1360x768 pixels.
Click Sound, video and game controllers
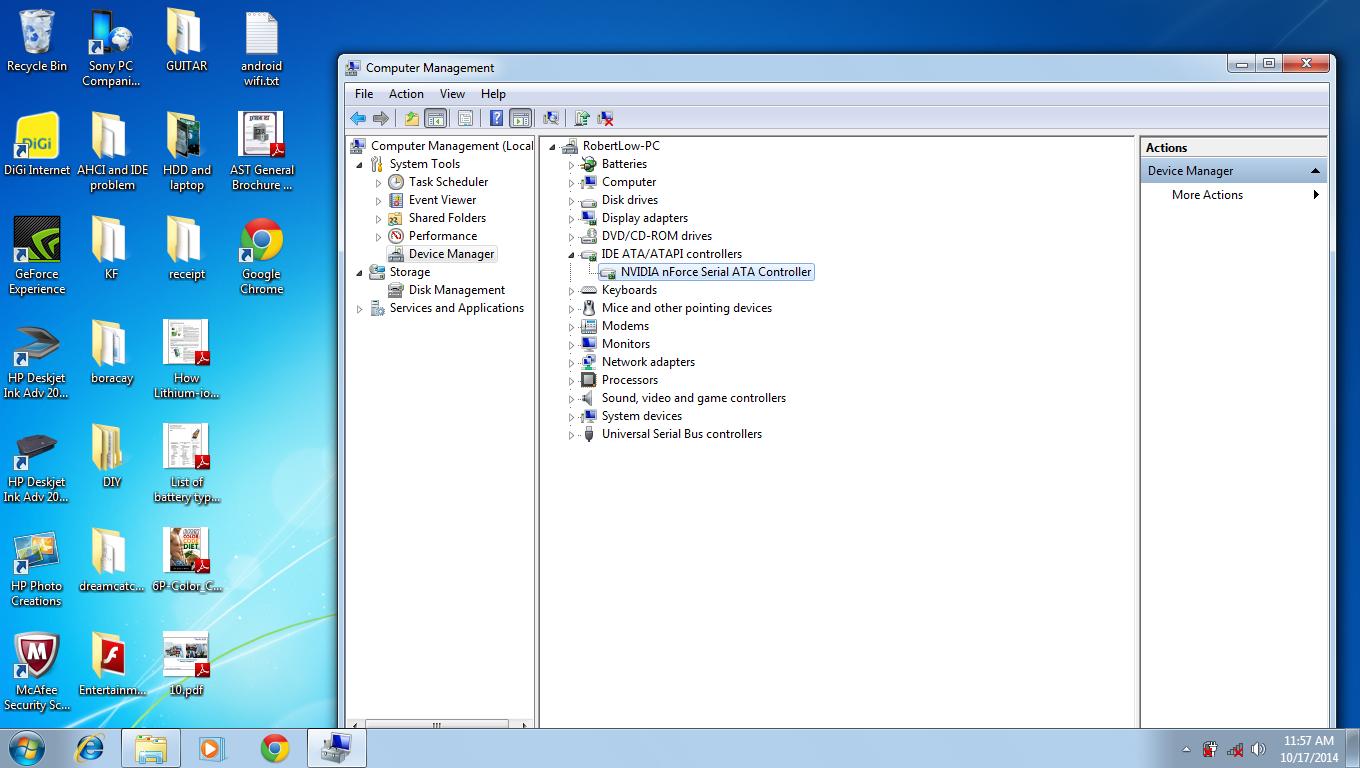694,398
